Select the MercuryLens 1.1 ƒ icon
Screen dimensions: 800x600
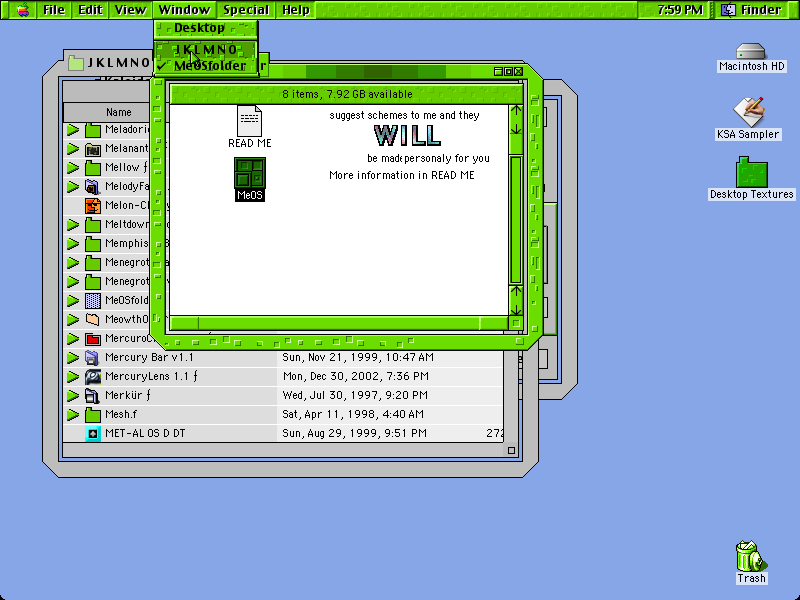[x=93, y=377]
